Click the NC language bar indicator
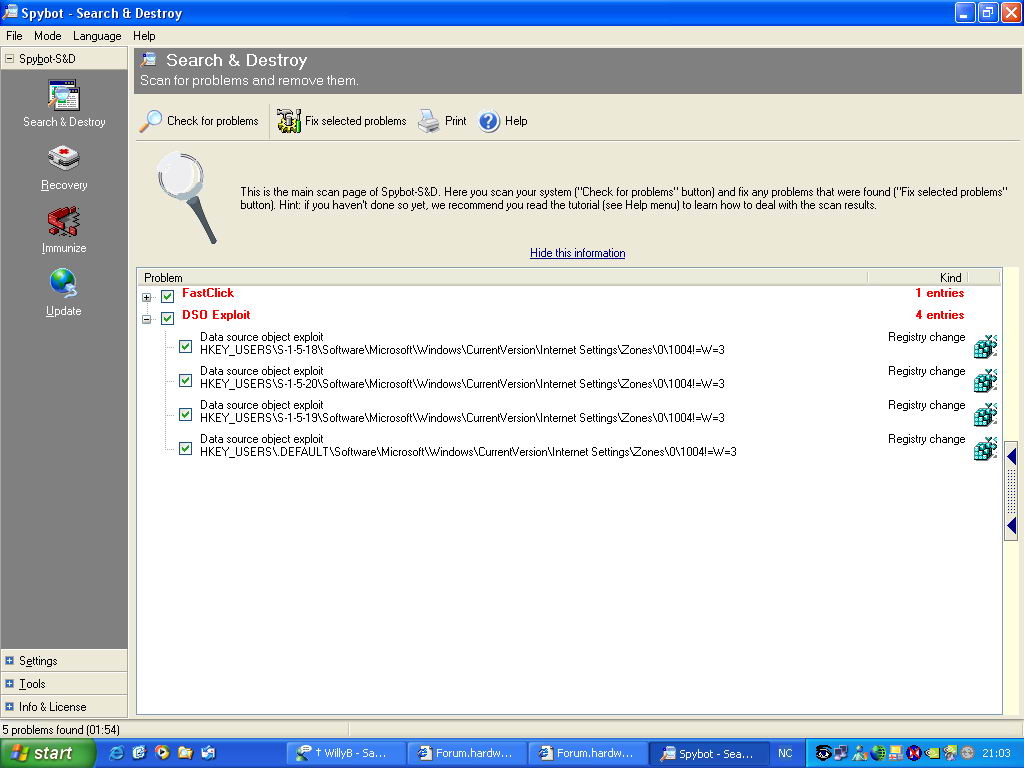This screenshot has width=1024, height=768. [x=785, y=753]
